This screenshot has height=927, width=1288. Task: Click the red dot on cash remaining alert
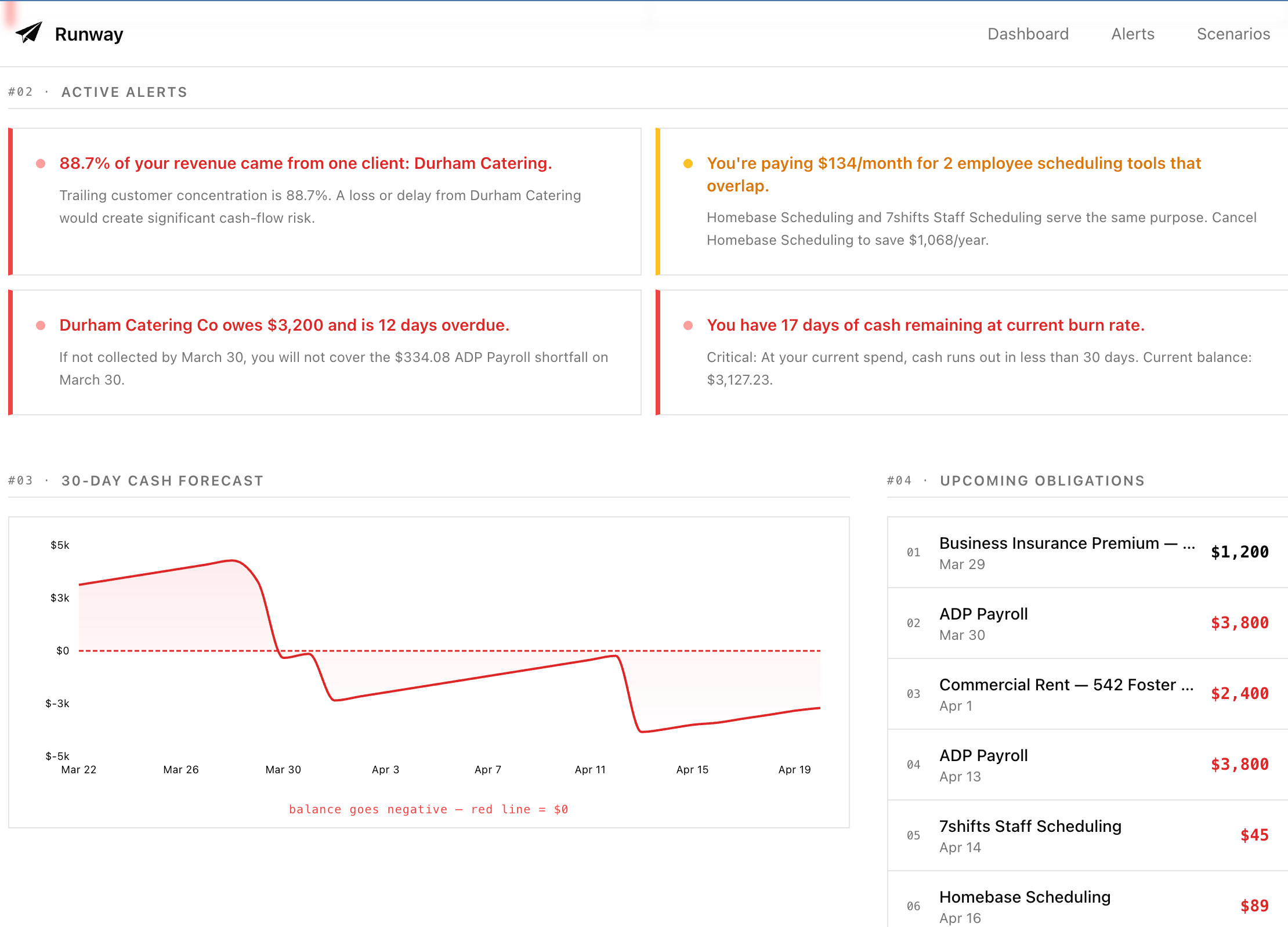pyautogui.click(x=688, y=325)
